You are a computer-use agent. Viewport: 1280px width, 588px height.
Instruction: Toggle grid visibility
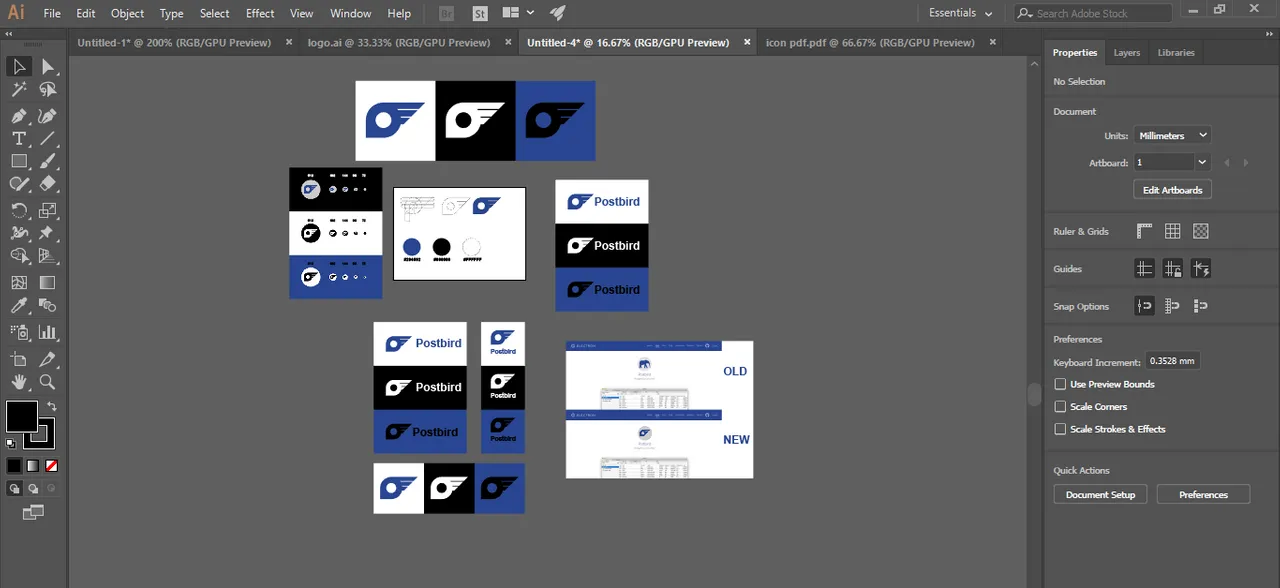[x=1173, y=231]
